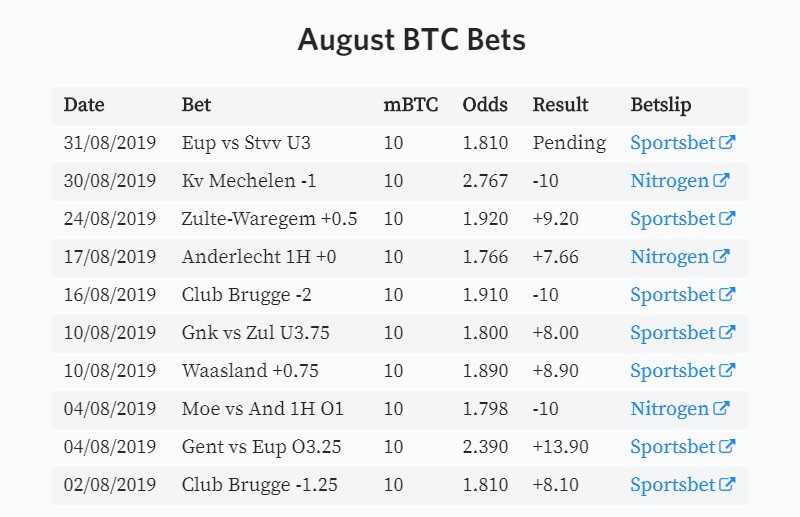Click the Odds column header
800x517 pixels.
point(485,105)
